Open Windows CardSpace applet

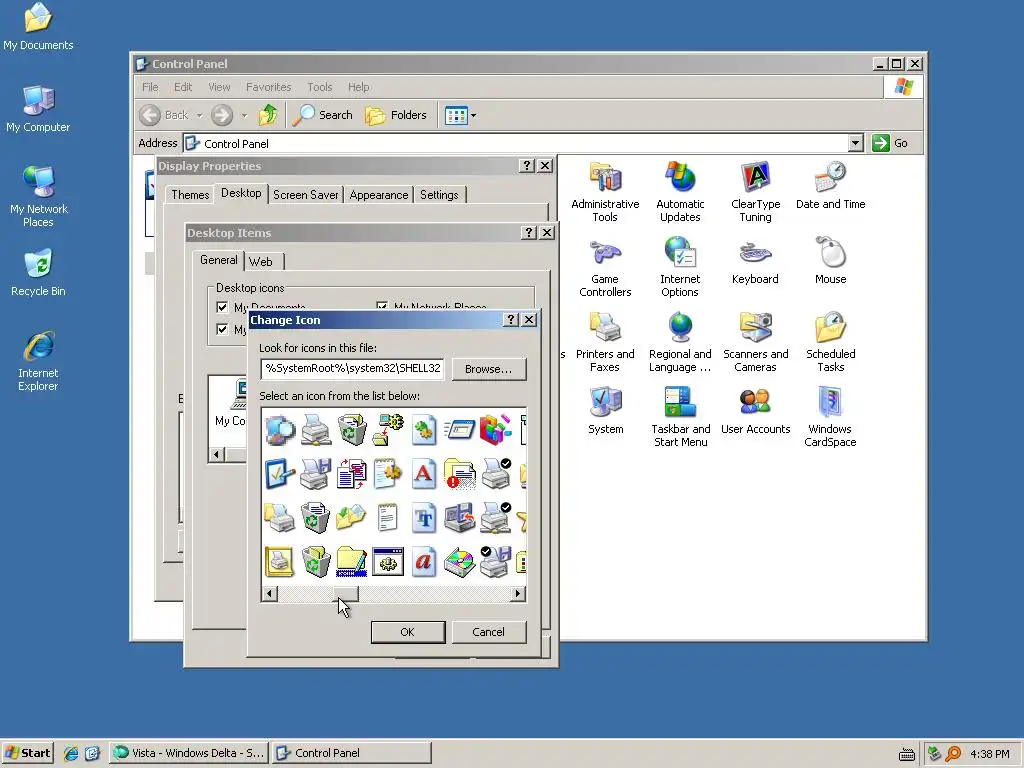point(830,418)
